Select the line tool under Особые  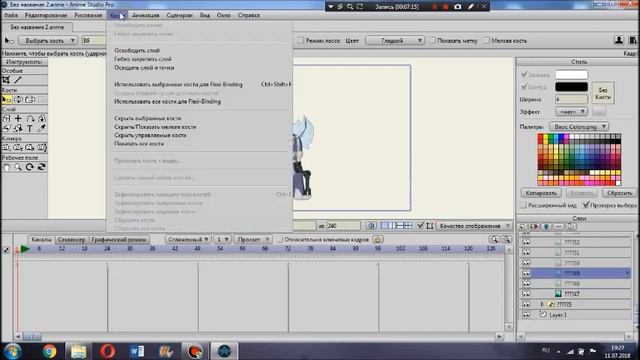[x=18, y=80]
